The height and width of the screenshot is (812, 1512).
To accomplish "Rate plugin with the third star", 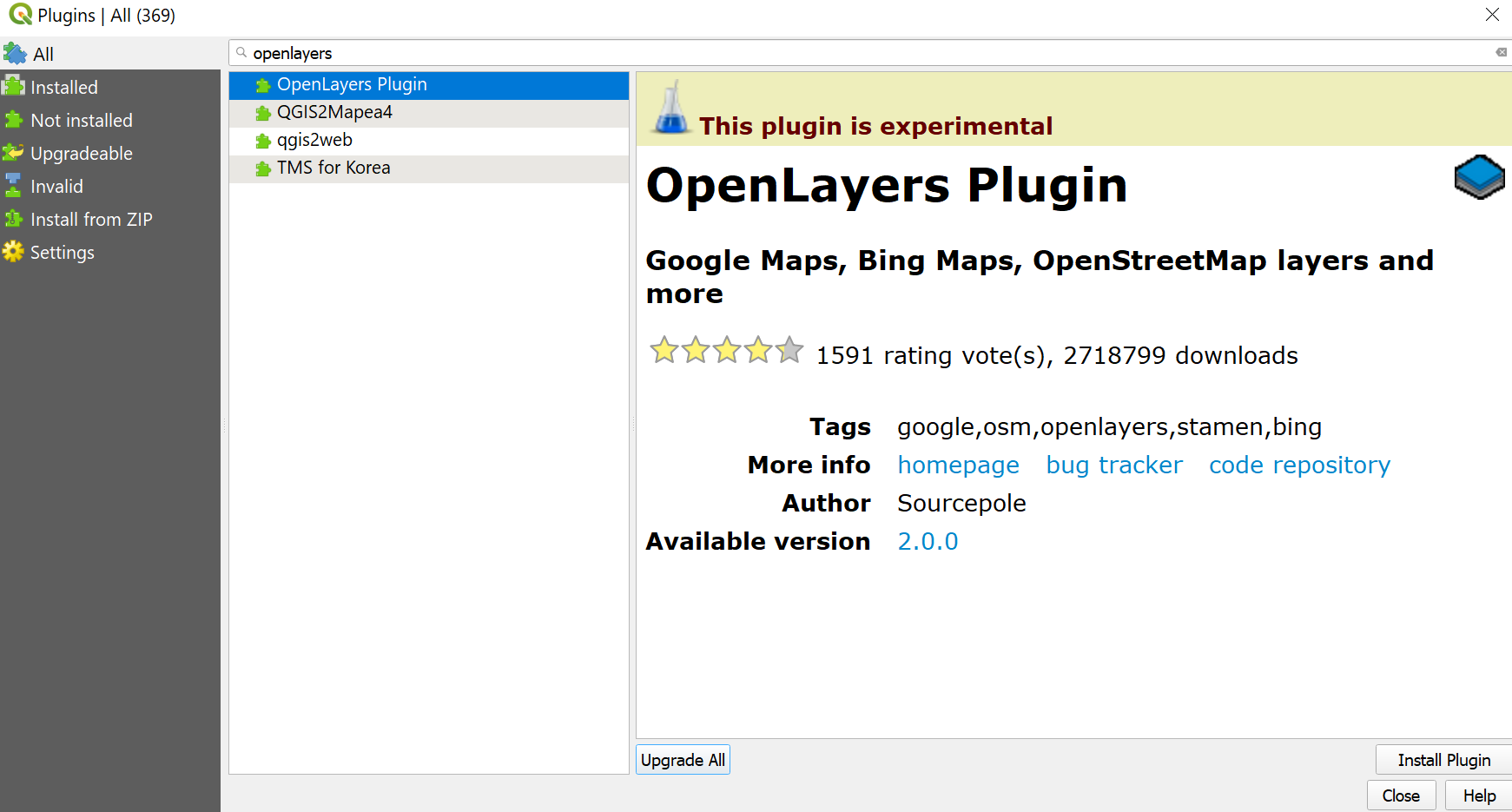I will 727,350.
